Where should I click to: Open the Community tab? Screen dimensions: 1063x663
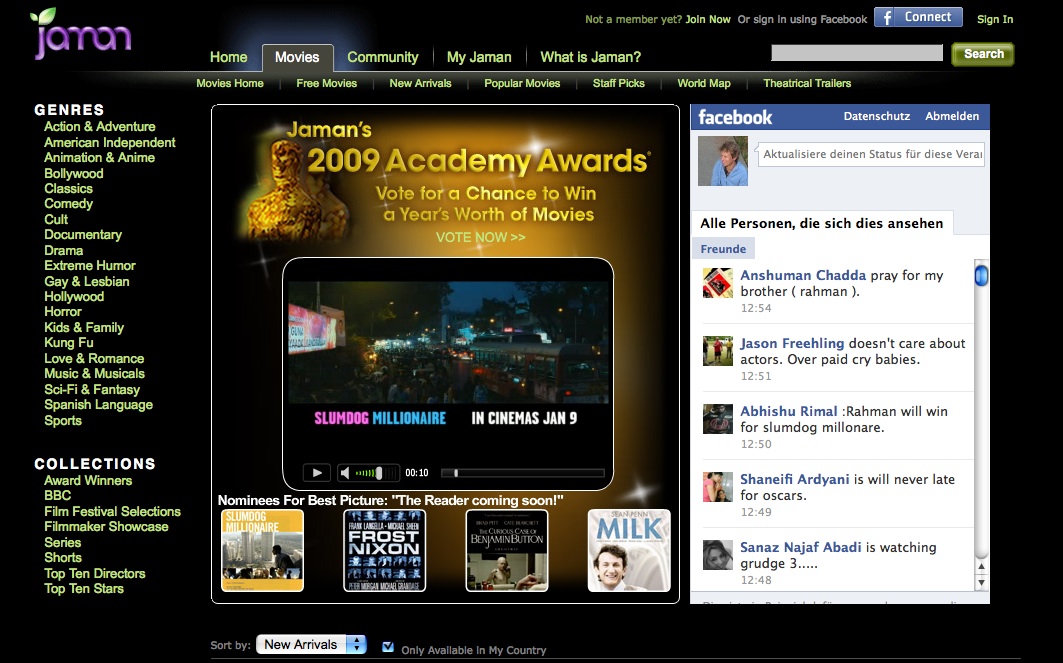tap(383, 57)
